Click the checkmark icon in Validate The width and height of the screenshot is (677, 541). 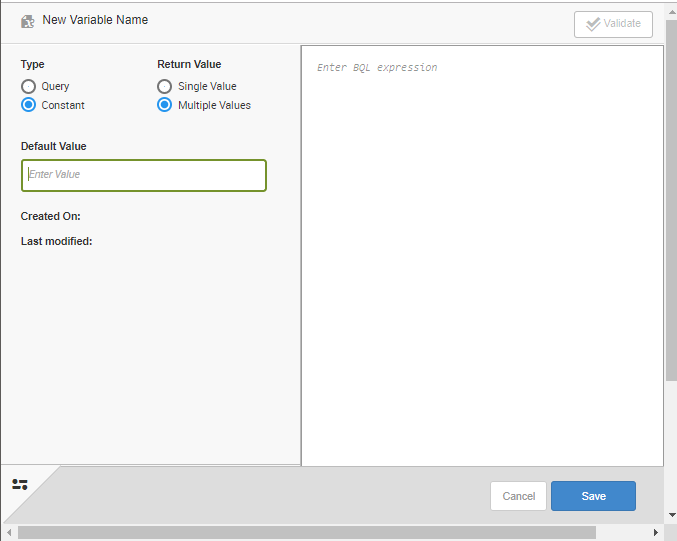(593, 24)
